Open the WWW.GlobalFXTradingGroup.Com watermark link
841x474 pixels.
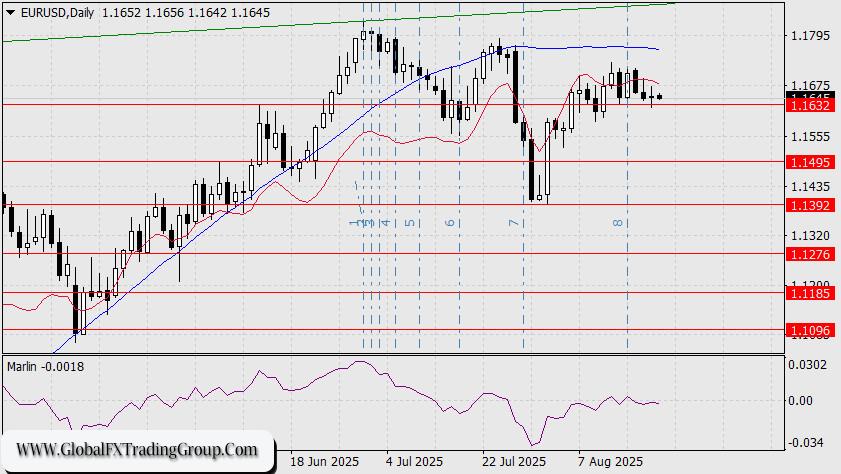coord(137,449)
